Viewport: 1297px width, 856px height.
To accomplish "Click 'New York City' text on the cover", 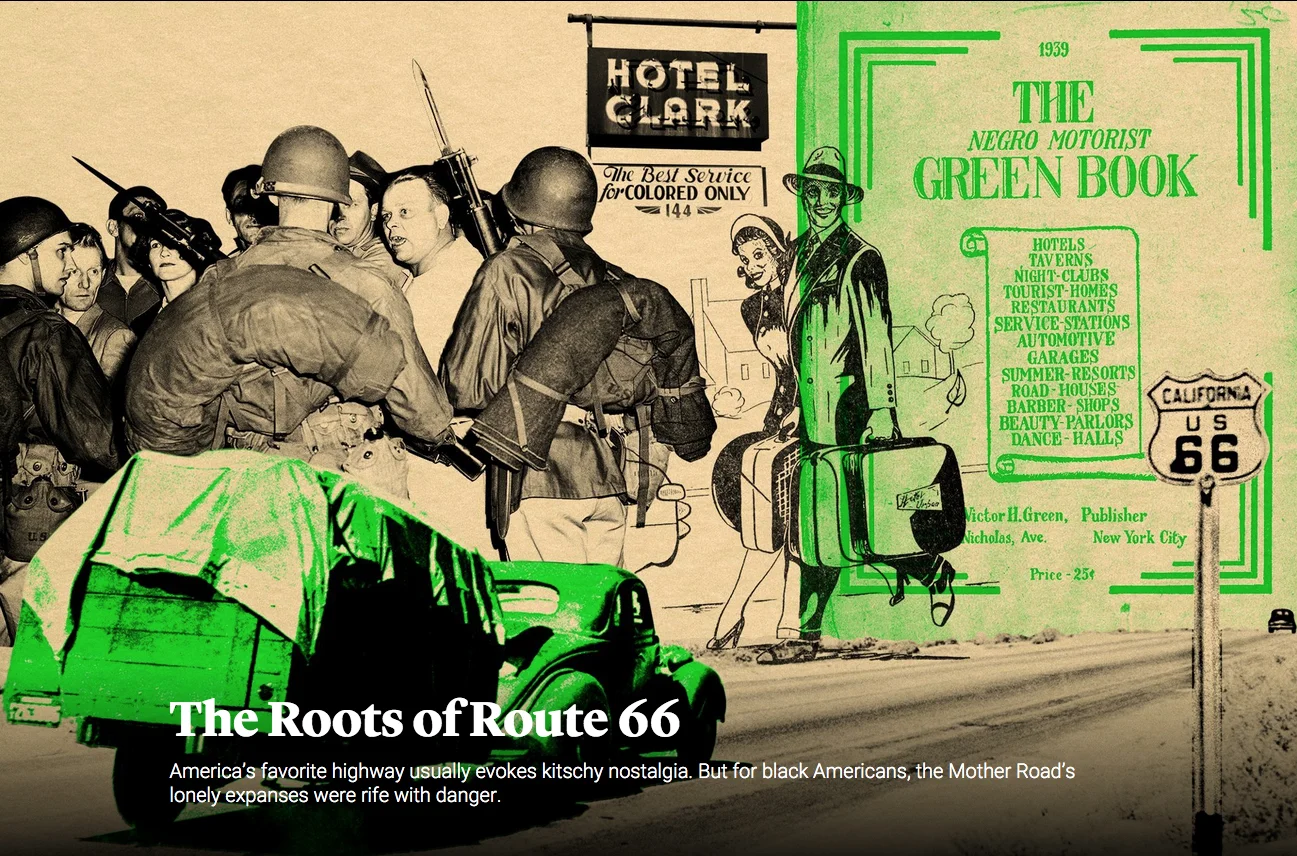I will coord(1139,538).
